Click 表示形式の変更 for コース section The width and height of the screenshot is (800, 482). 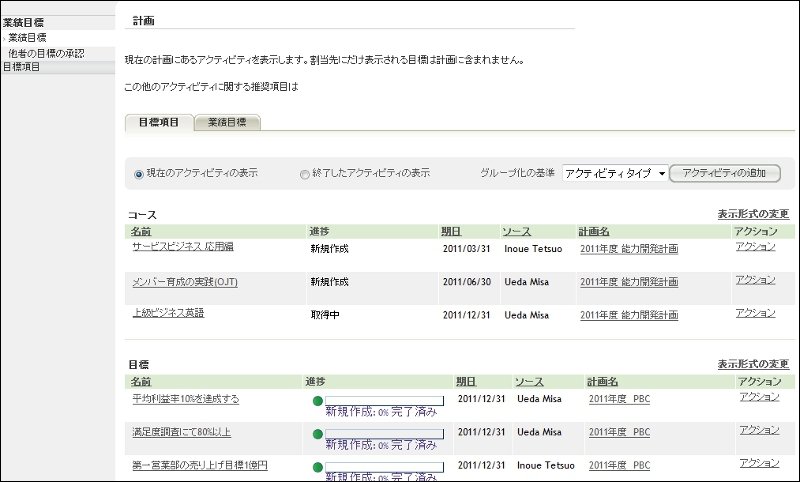click(753, 214)
